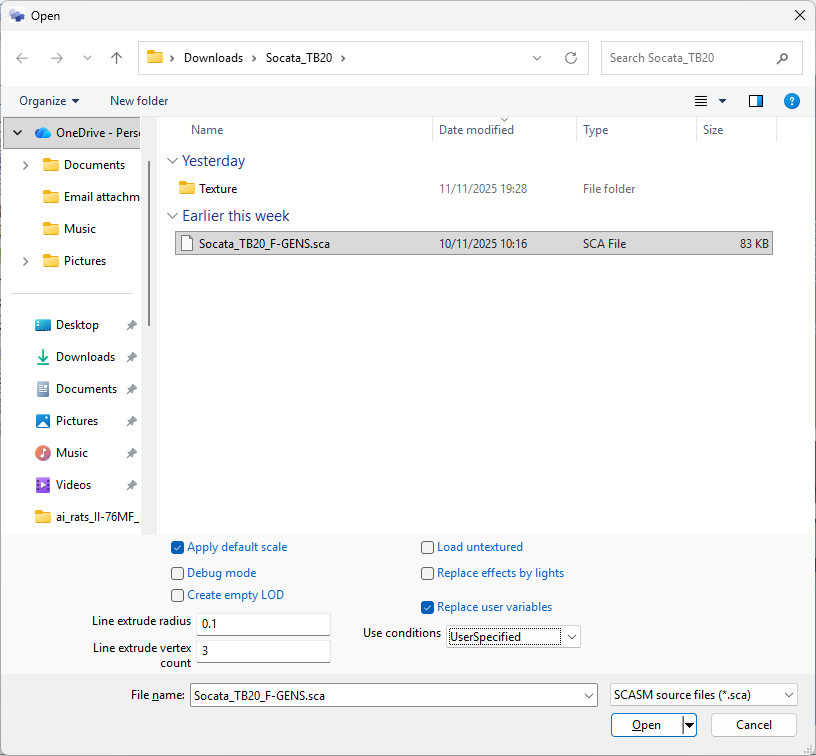Click the Refresh icon in address bar
The image size is (816, 756).
pyautogui.click(x=571, y=58)
